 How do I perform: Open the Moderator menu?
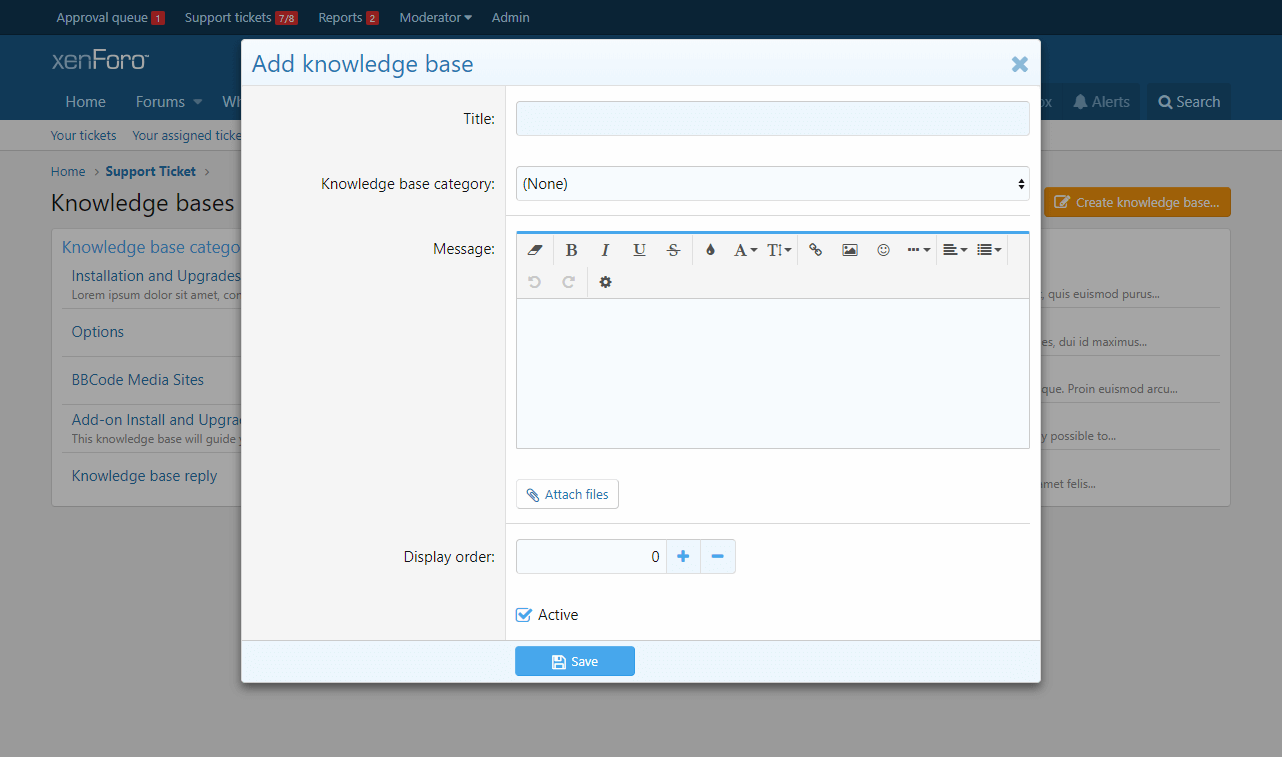435,17
